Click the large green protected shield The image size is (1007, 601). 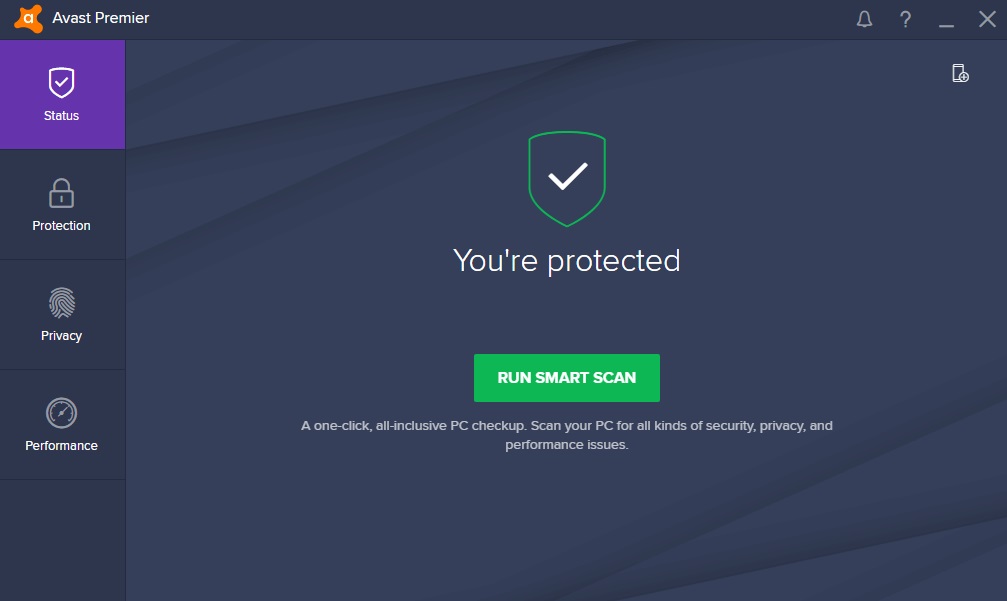[567, 179]
